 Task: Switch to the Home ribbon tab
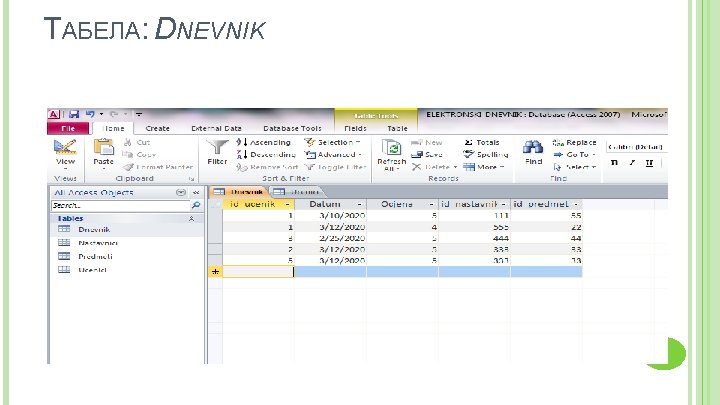point(113,128)
